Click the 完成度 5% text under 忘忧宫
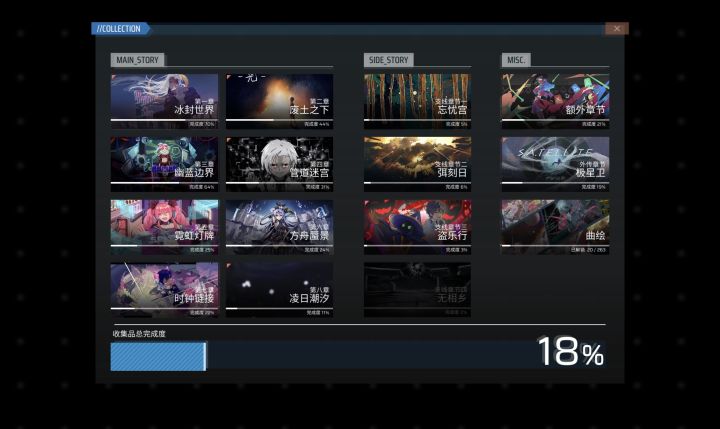720x429 pixels. coord(456,124)
